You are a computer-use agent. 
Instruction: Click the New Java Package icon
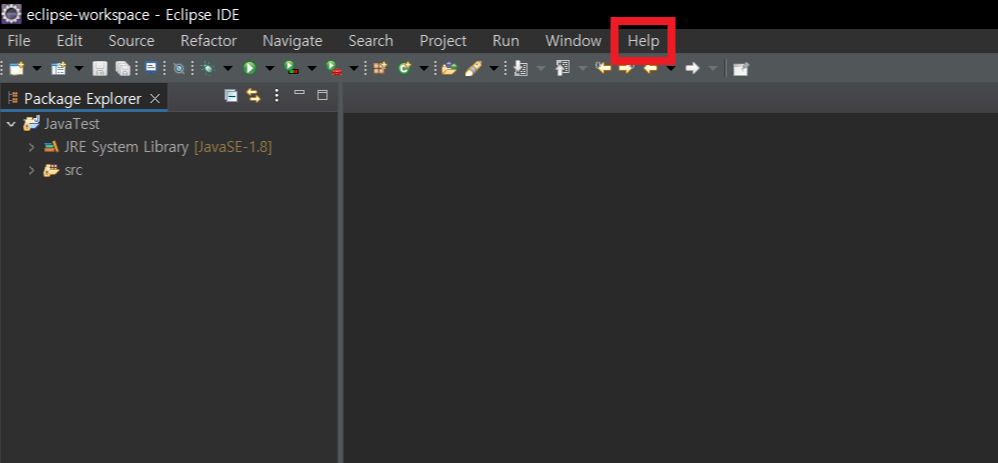click(380, 68)
